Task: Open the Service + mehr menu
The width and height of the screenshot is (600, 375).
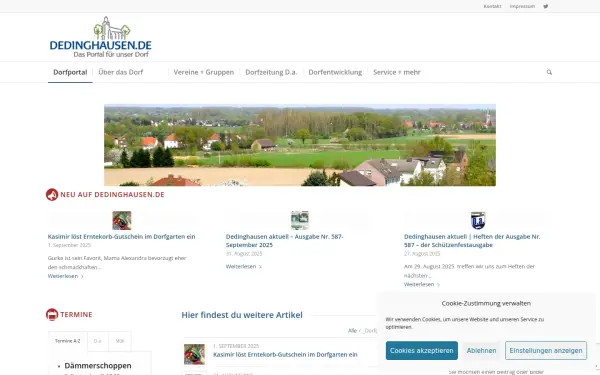Action: coord(397,72)
